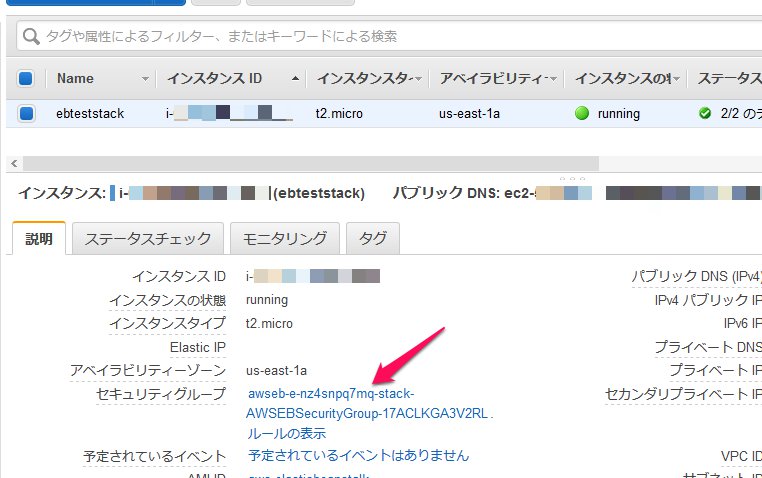Toggle the checkbox for the ebteststack row
This screenshot has height=478, width=762.
tap(26, 113)
